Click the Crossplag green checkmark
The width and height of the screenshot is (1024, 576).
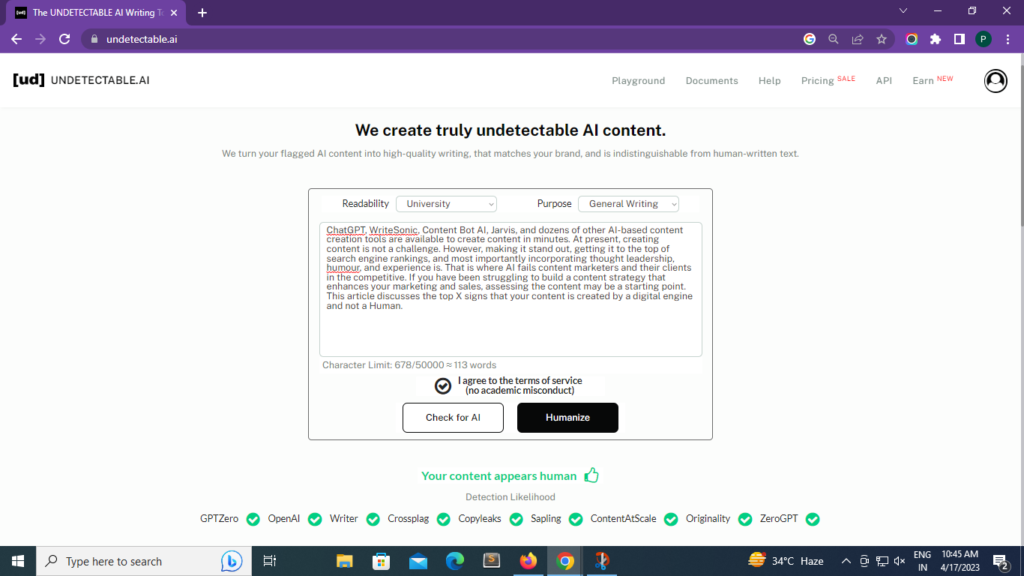(x=443, y=519)
